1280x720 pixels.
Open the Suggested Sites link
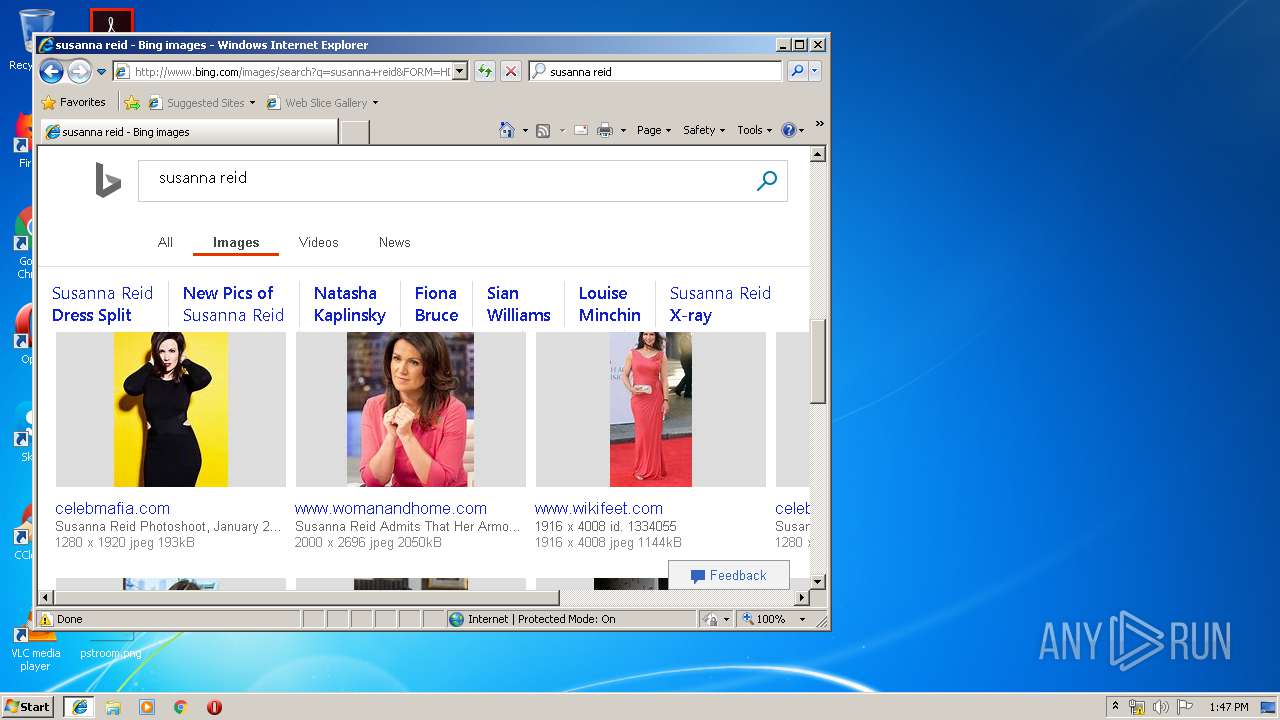pos(201,102)
